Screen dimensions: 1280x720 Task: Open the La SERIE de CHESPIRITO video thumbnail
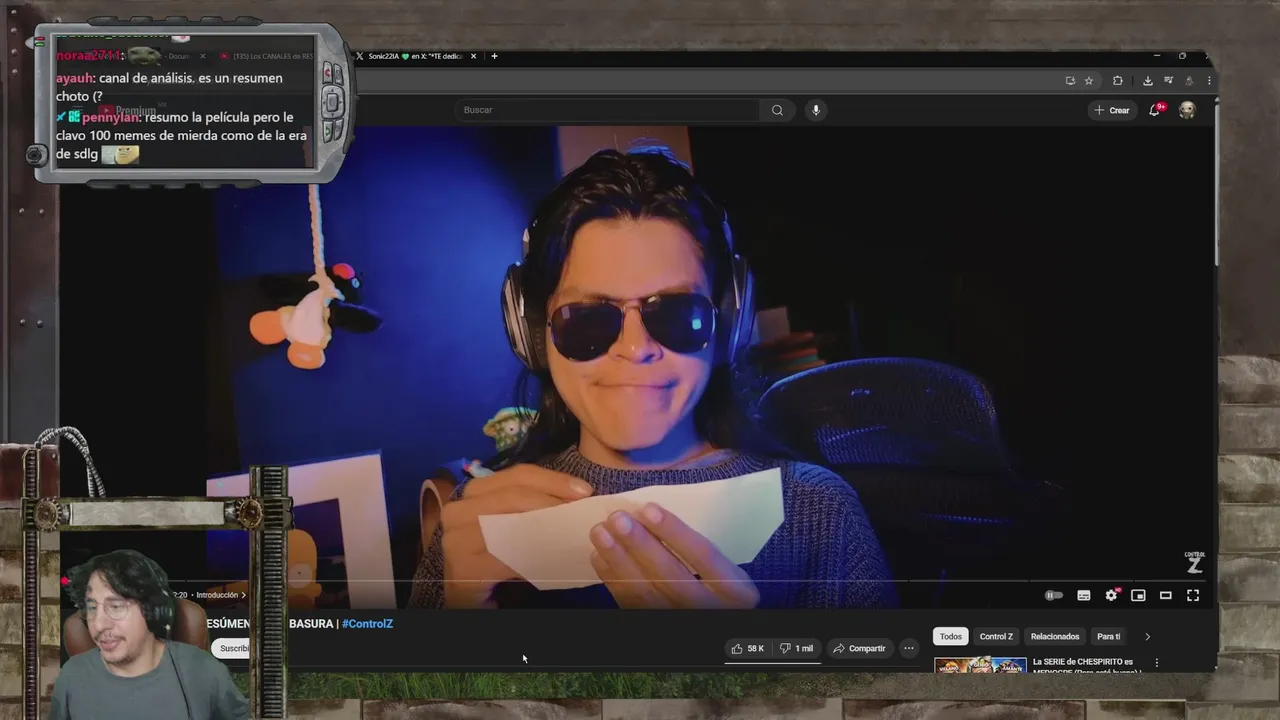coord(980,665)
